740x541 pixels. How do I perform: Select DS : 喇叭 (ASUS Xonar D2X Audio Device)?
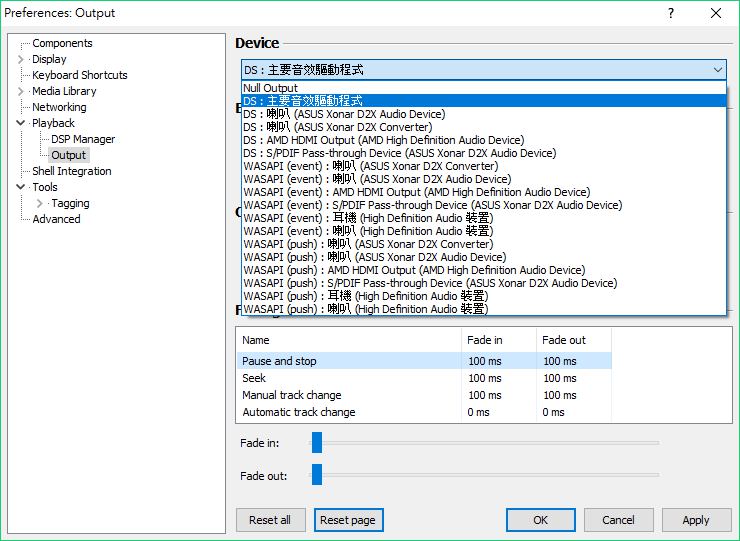(x=484, y=114)
